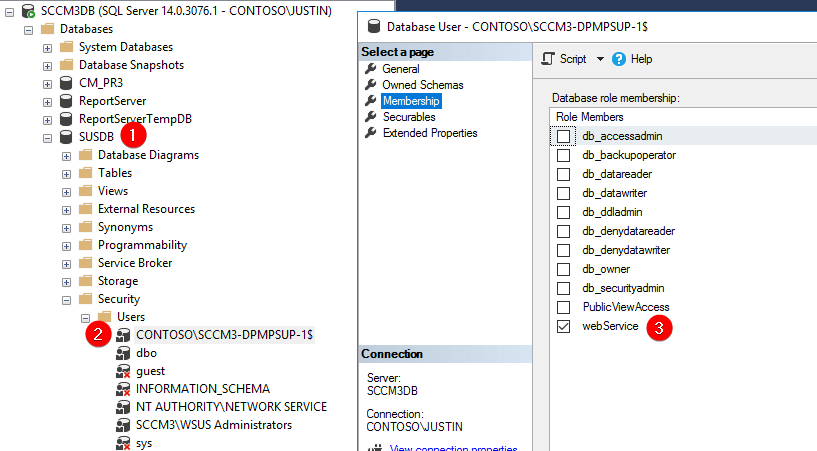Viewport: 817px width, 451px height.
Task: Click the Script toolbar icon
Action: click(548, 59)
